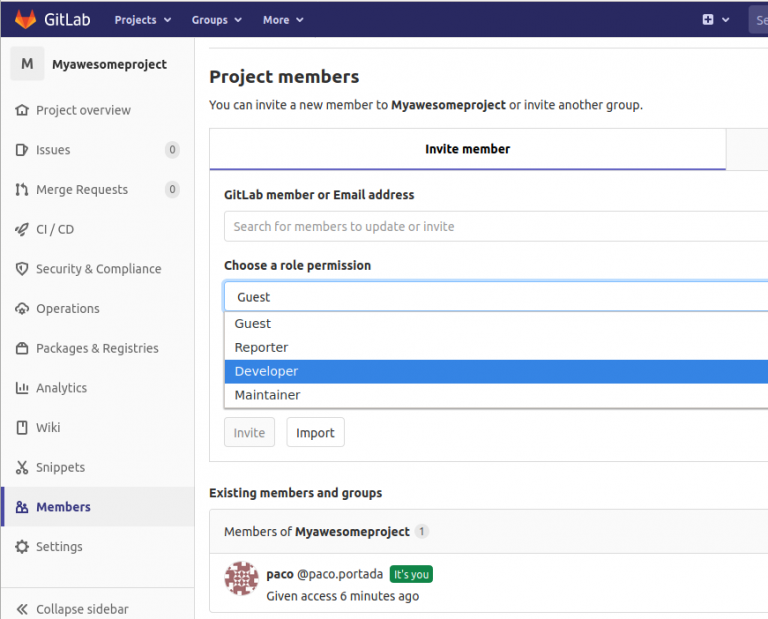
Task: Click Collapse sidebar text
Action: (82, 609)
